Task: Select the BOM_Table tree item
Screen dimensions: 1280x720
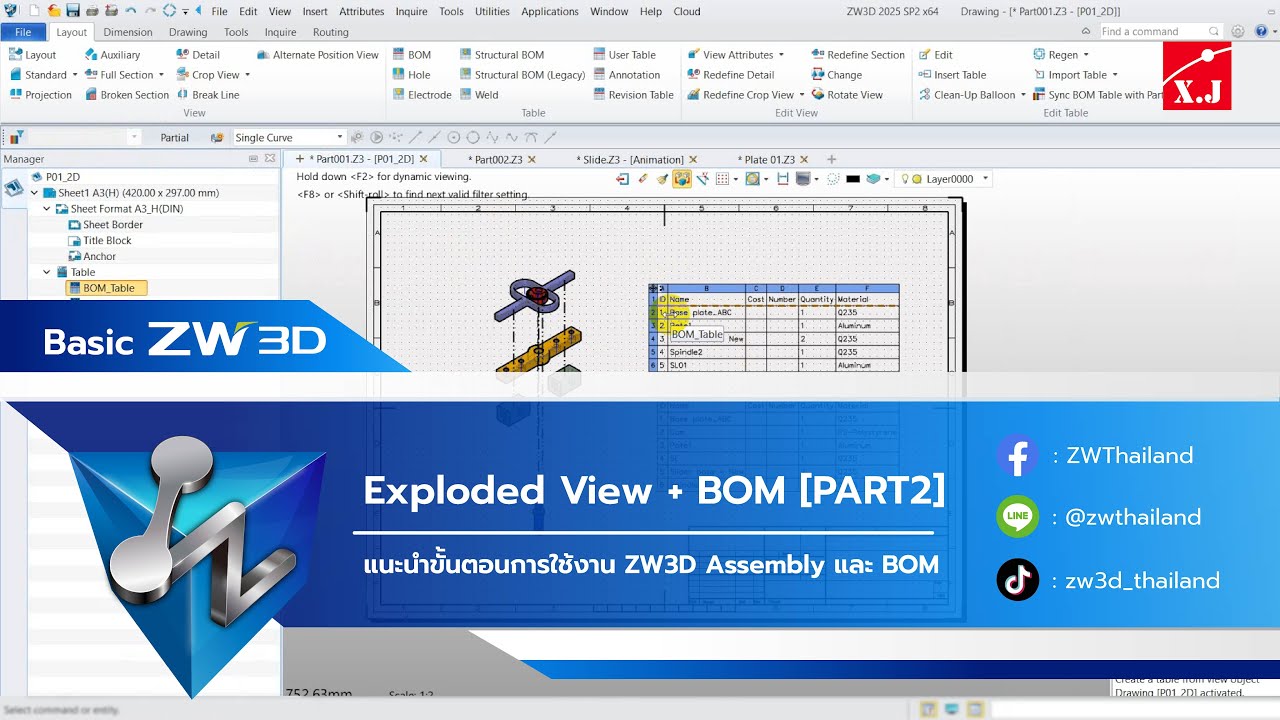Action: (107, 288)
